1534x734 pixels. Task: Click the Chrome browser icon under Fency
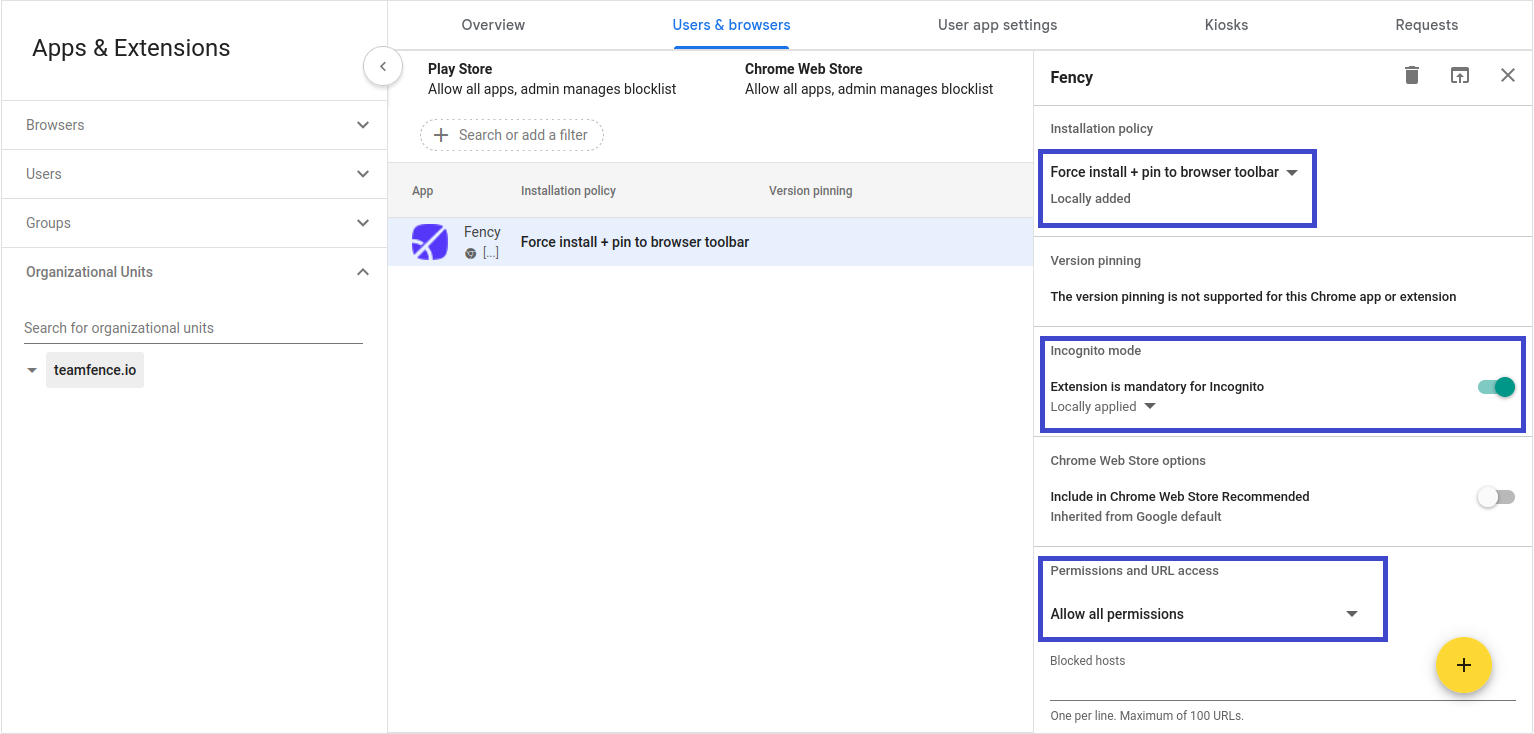pos(469,252)
